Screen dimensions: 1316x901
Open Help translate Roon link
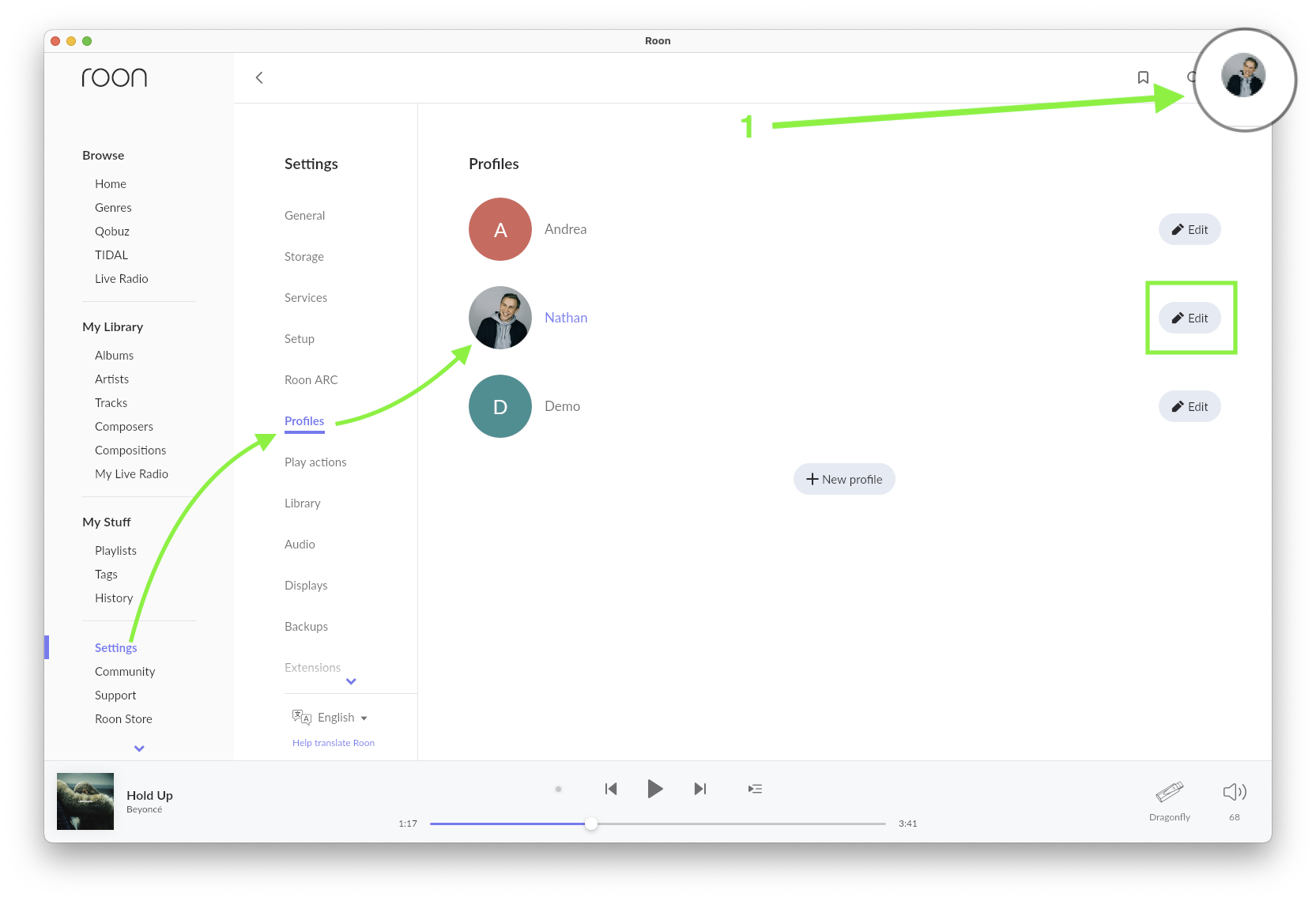pyautogui.click(x=334, y=743)
